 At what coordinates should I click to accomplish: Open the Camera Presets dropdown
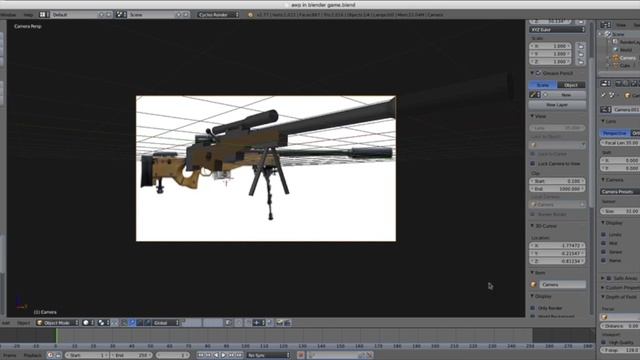click(x=620, y=192)
